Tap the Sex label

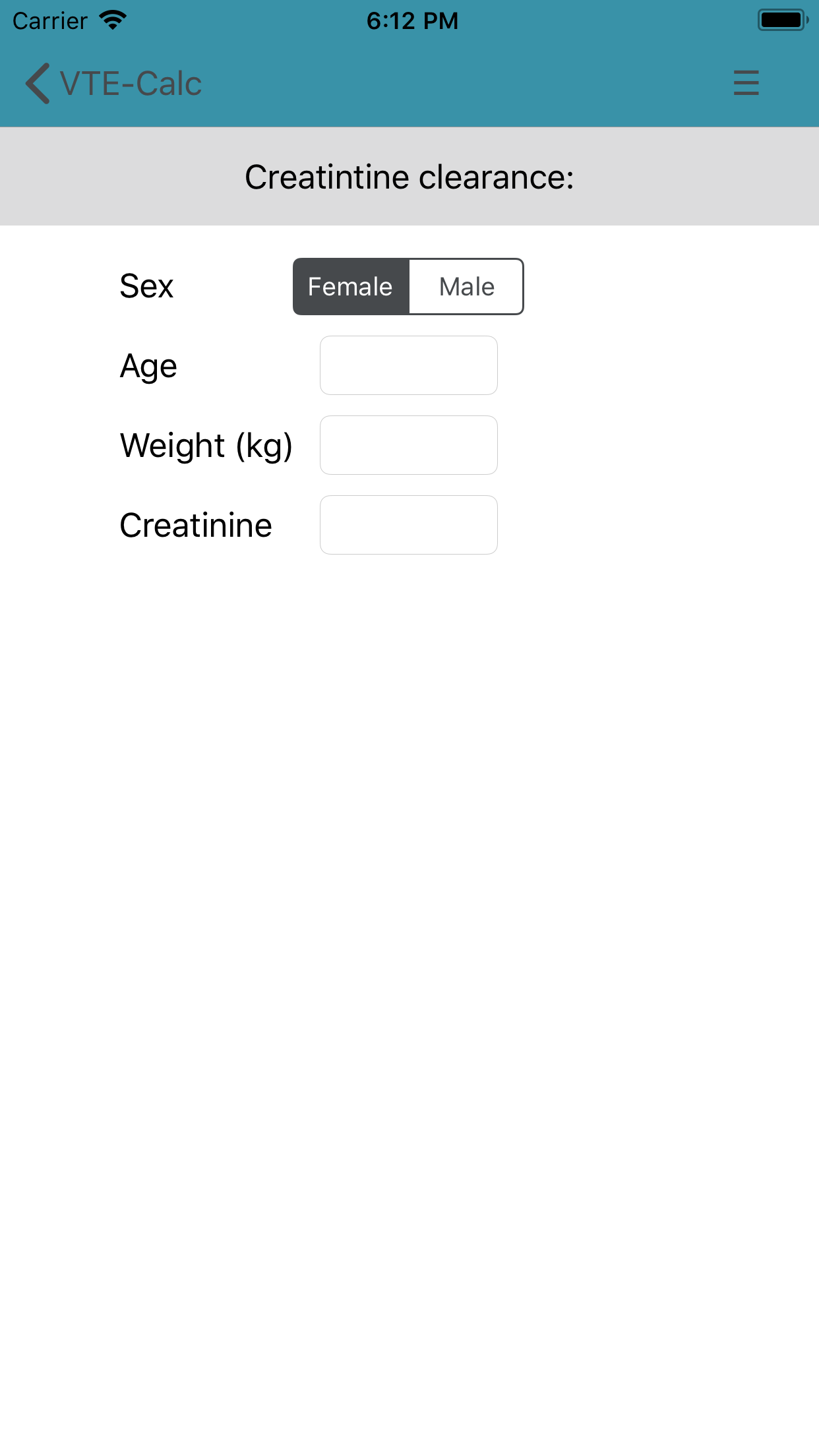(146, 286)
